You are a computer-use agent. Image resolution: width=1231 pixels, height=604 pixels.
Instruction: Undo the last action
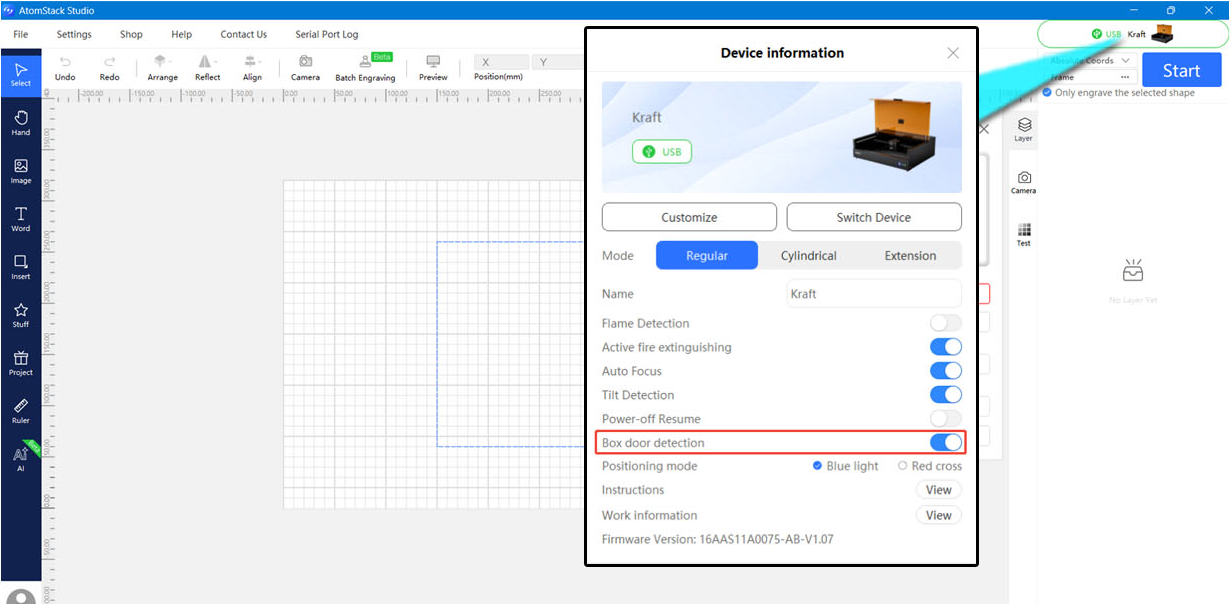point(65,68)
